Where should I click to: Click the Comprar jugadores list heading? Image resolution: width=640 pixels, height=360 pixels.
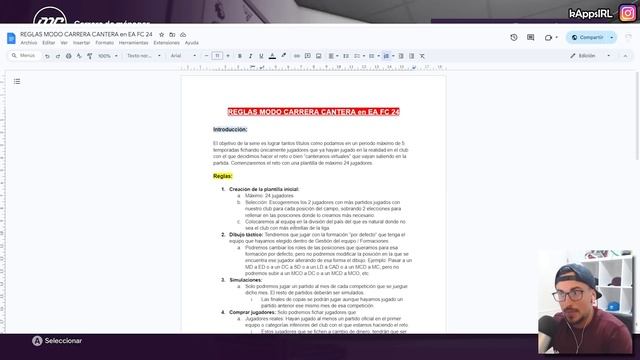click(252, 312)
